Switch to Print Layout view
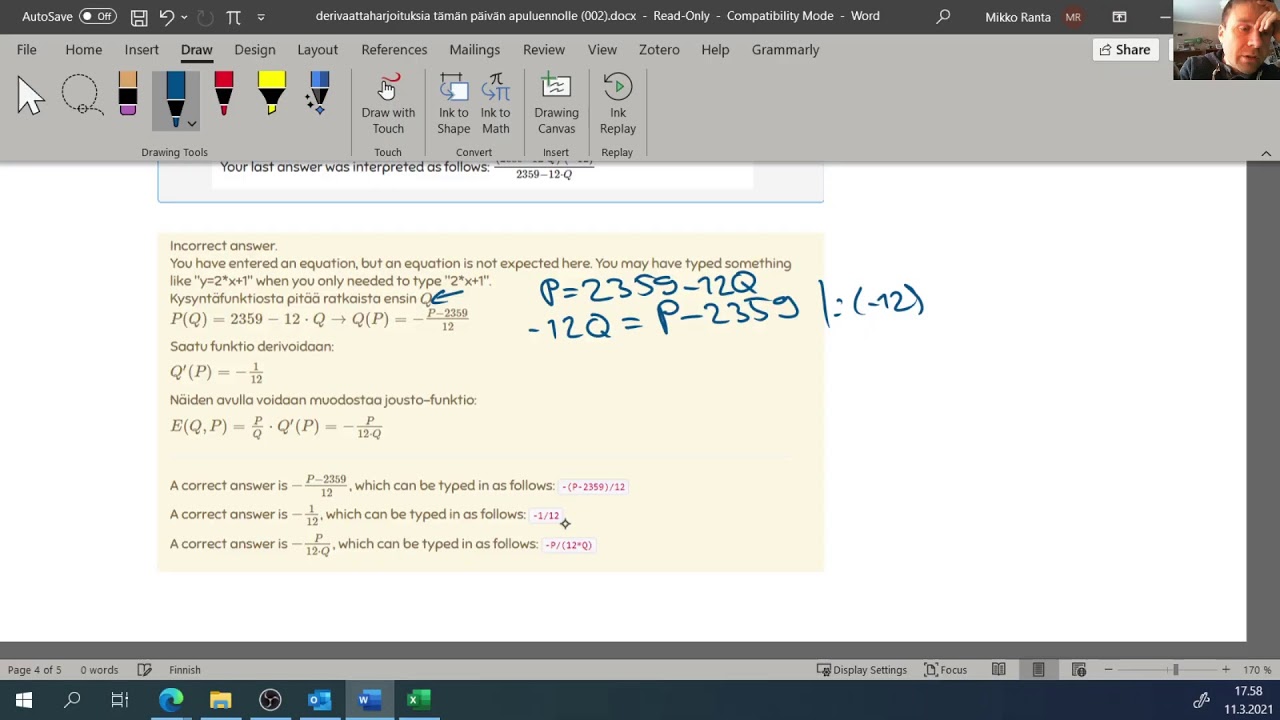The height and width of the screenshot is (720, 1280). 1038,670
